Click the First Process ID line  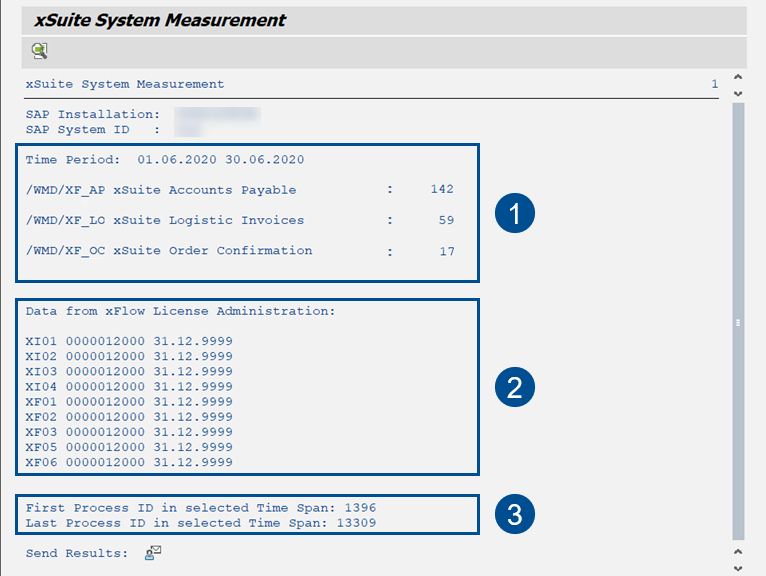[x=200, y=508]
